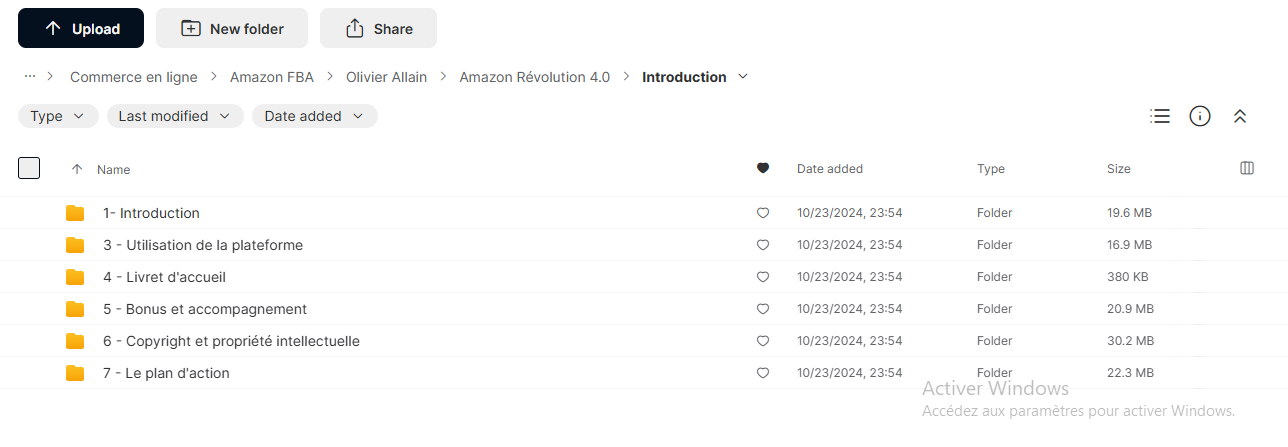Click the New folder button

(232, 28)
